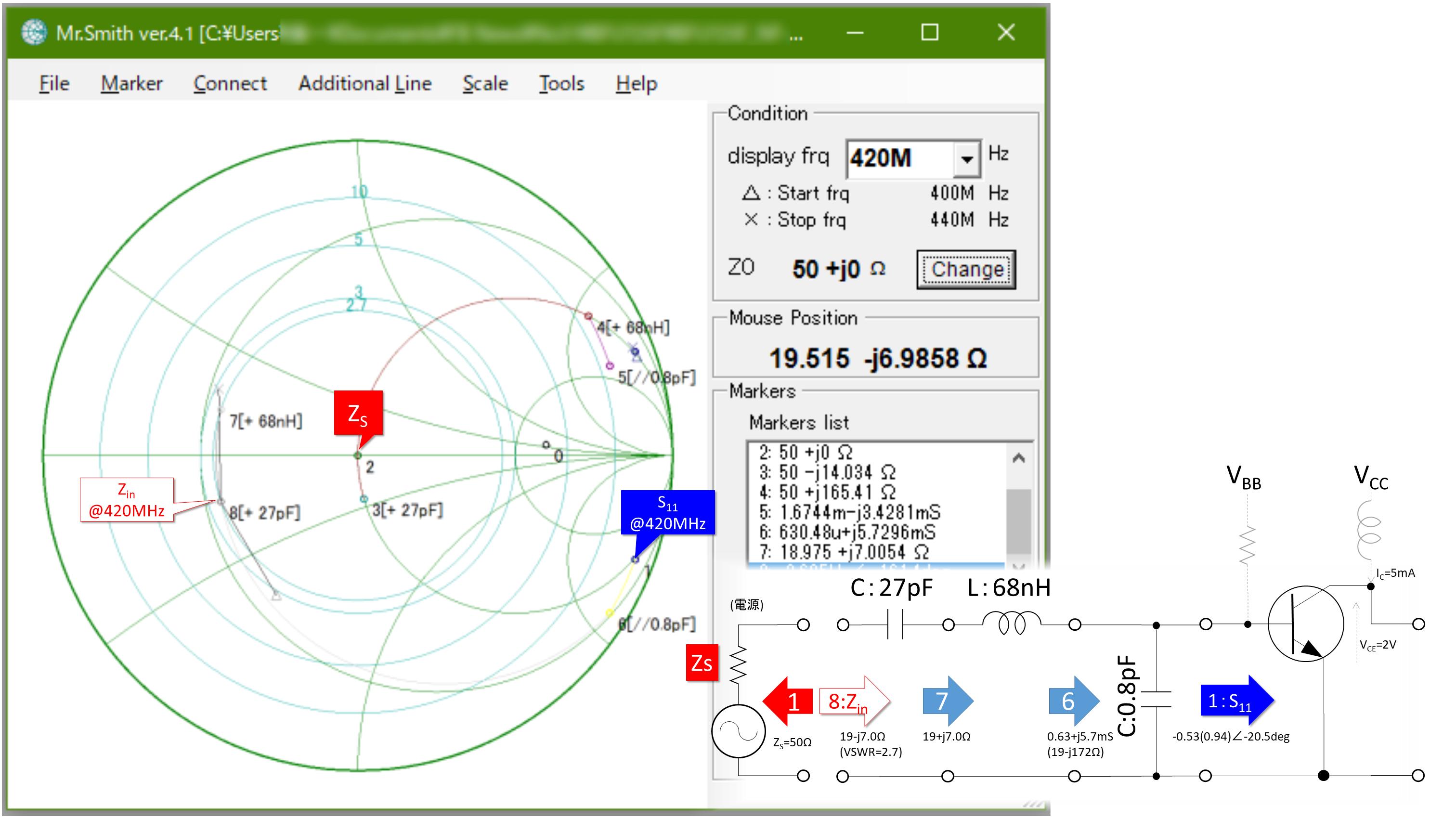Select marker row '7: 18.975 +j7.0054 Ω'
Image resolution: width=1456 pixels, height=819 pixels.
[877, 552]
